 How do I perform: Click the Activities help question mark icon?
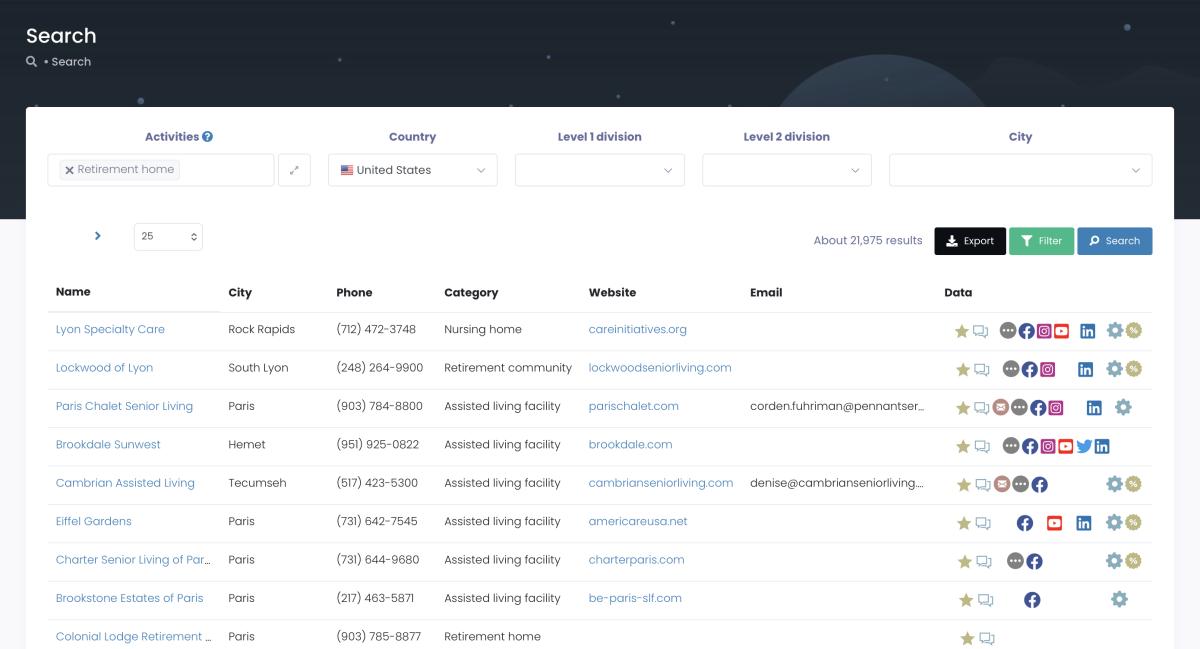pyautogui.click(x=207, y=137)
